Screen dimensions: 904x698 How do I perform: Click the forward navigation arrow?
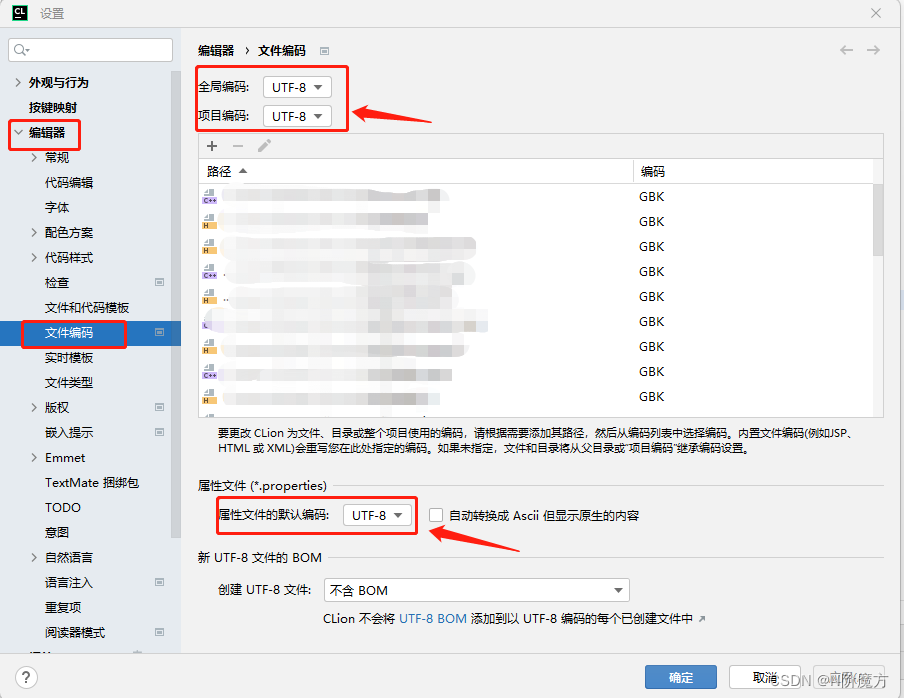pos(873,50)
